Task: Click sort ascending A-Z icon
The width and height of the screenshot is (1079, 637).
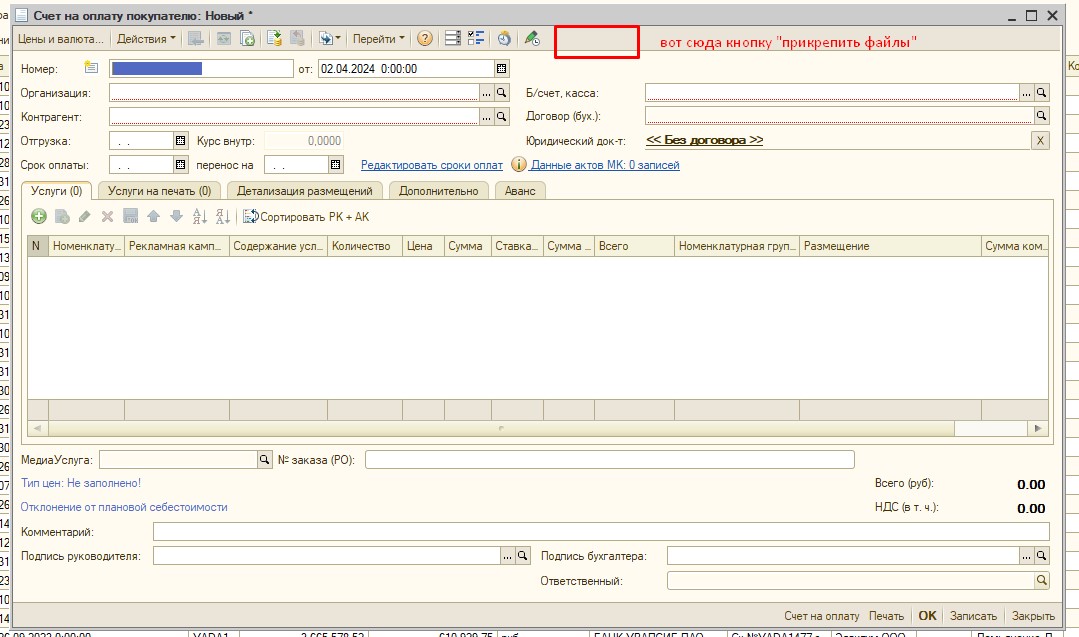Action: click(198, 216)
